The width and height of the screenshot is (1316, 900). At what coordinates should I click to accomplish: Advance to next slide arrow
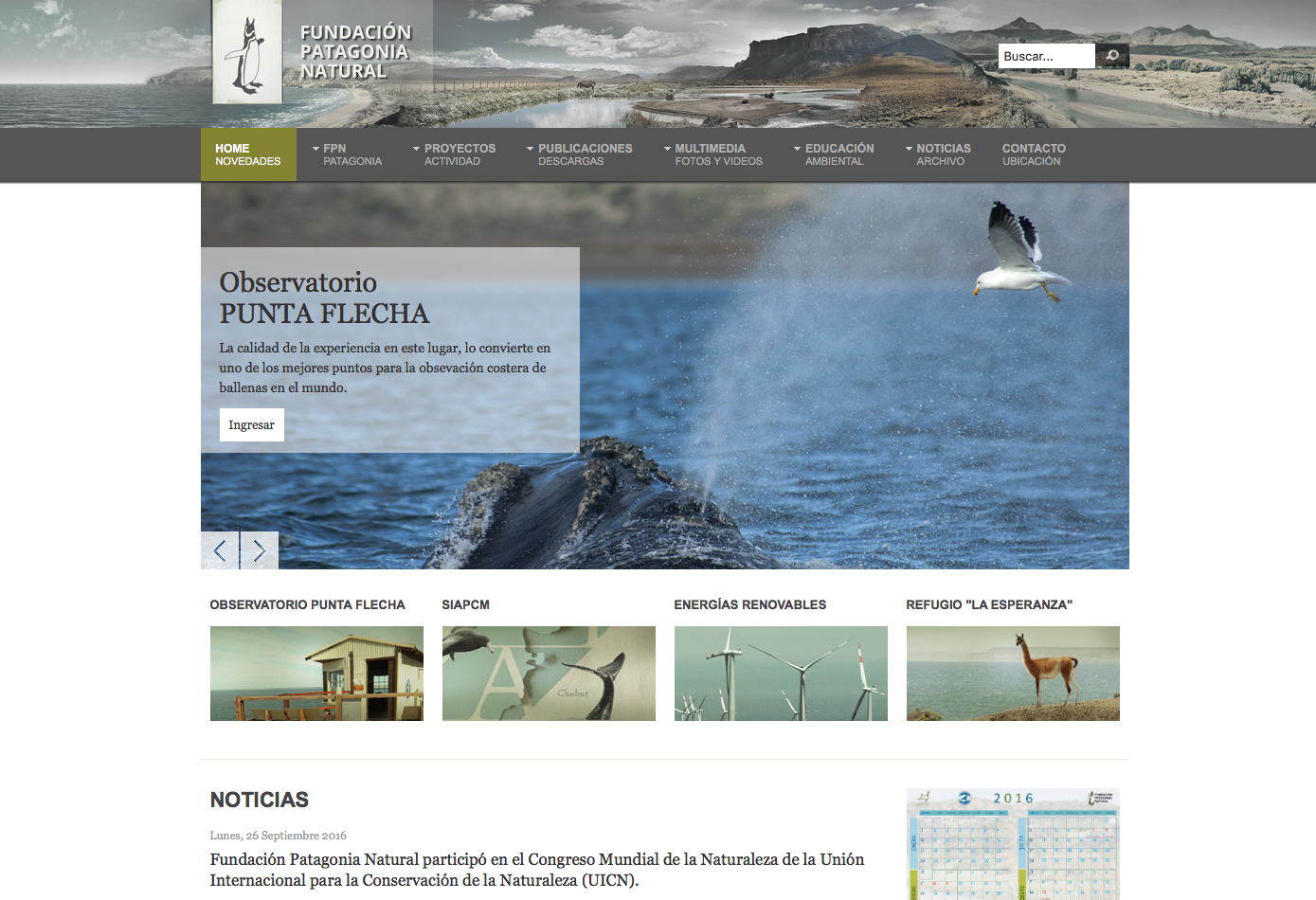point(260,550)
